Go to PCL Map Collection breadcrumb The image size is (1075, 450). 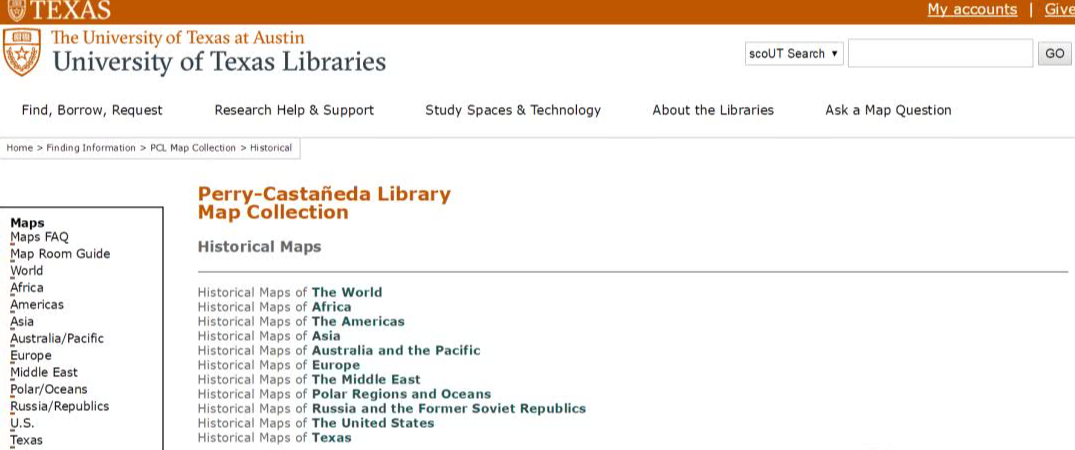pyautogui.click(x=193, y=147)
